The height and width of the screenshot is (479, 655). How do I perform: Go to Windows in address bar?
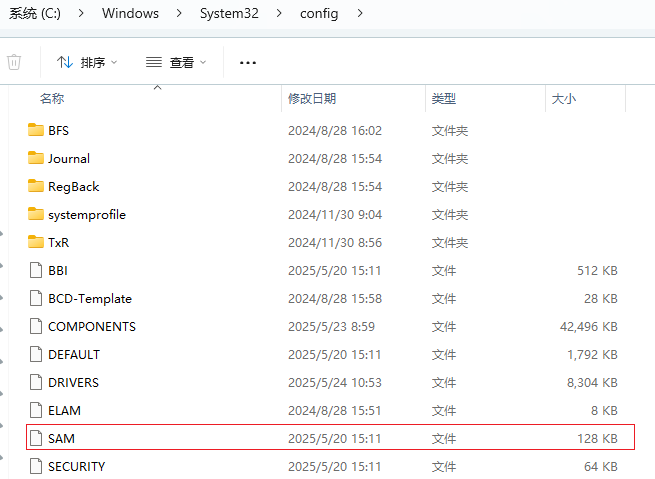(130, 13)
